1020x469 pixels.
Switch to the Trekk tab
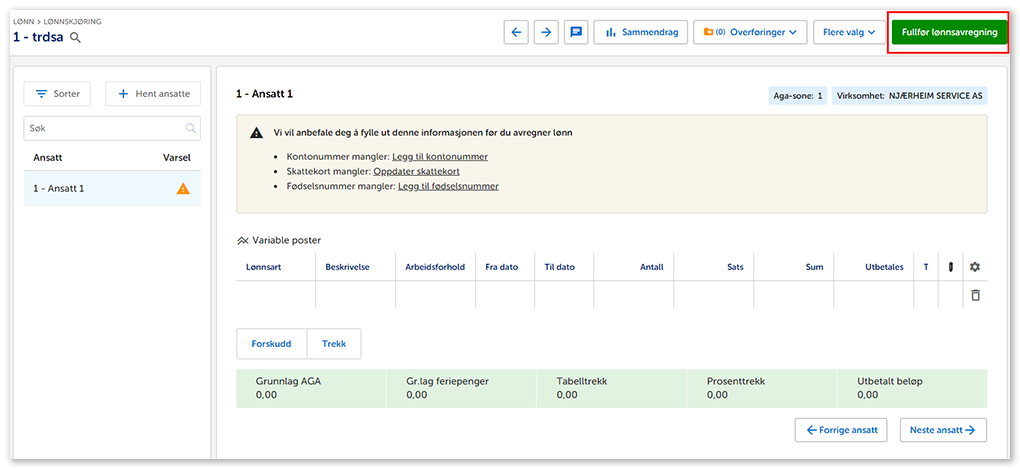coord(334,343)
